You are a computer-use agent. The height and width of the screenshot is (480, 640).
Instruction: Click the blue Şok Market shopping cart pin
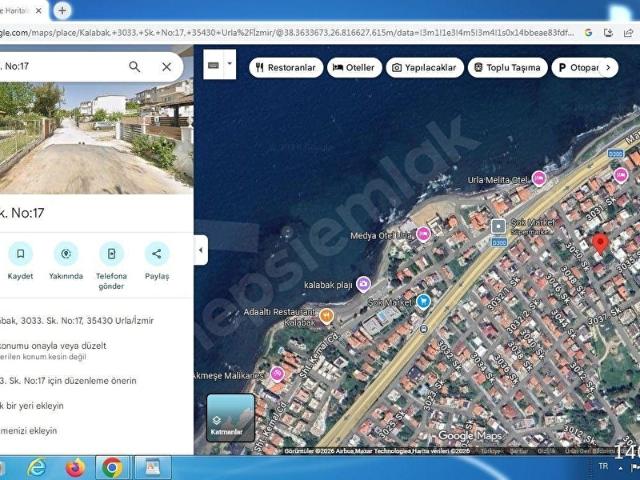[423, 302]
